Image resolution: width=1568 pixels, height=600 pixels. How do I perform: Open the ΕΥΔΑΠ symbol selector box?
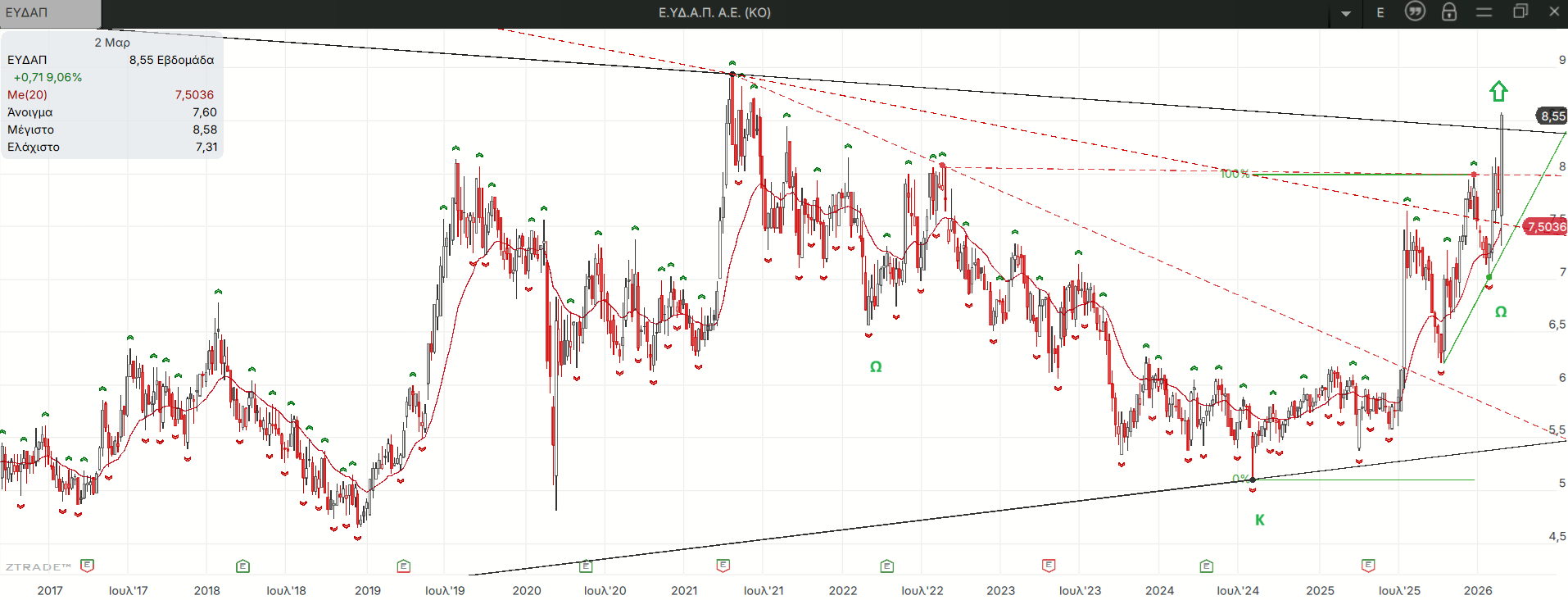pos(50,13)
